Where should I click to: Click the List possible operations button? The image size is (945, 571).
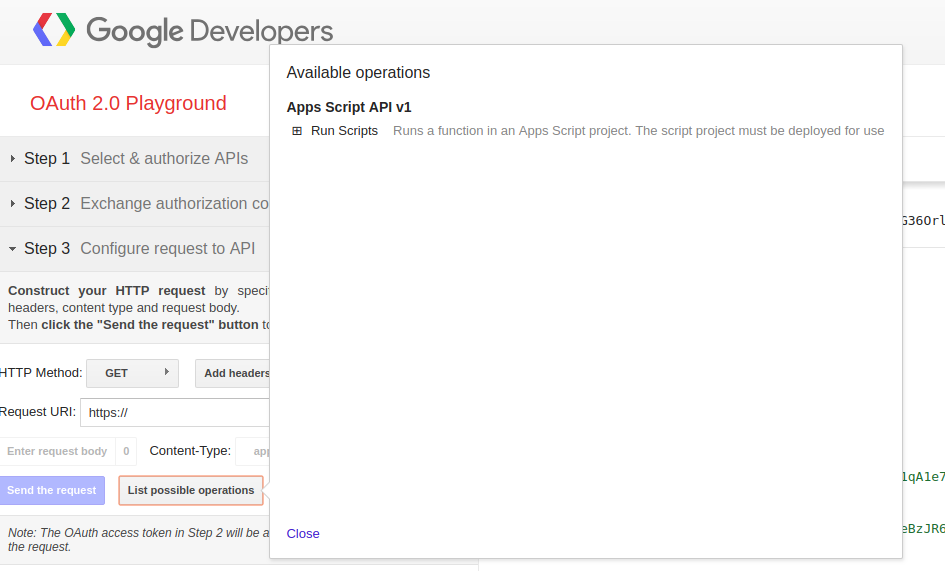coord(191,490)
